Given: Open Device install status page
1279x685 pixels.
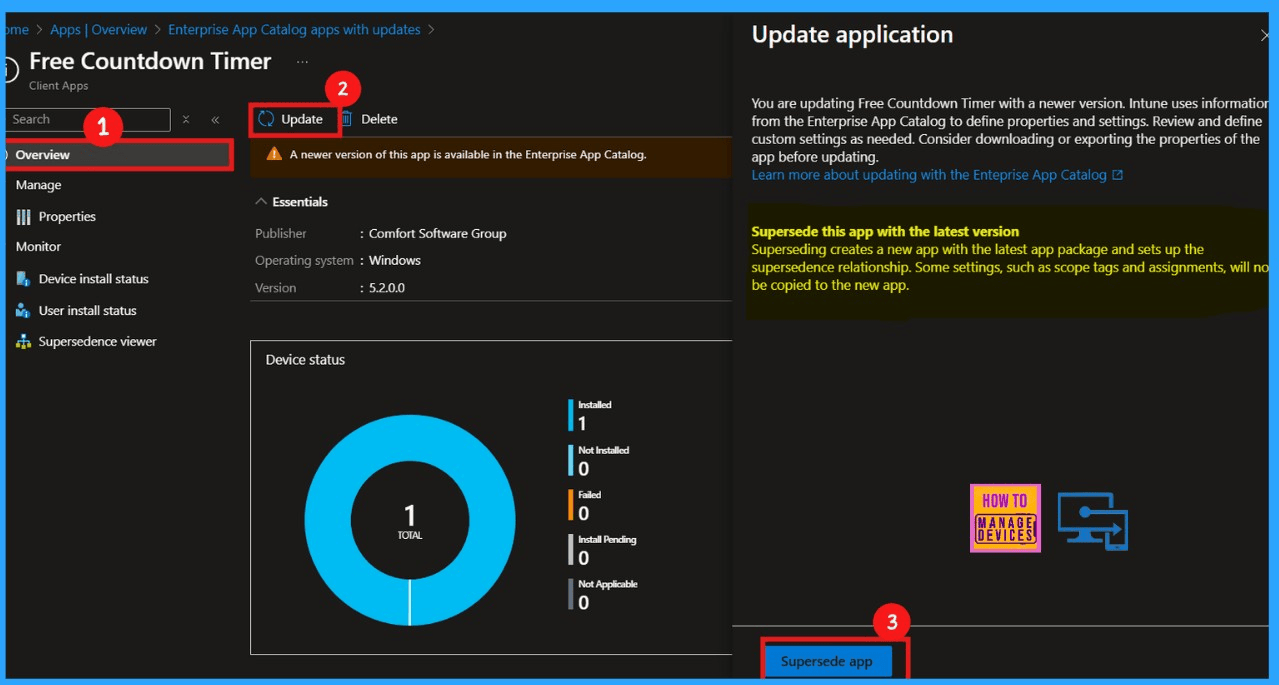Looking at the screenshot, I should point(93,279).
